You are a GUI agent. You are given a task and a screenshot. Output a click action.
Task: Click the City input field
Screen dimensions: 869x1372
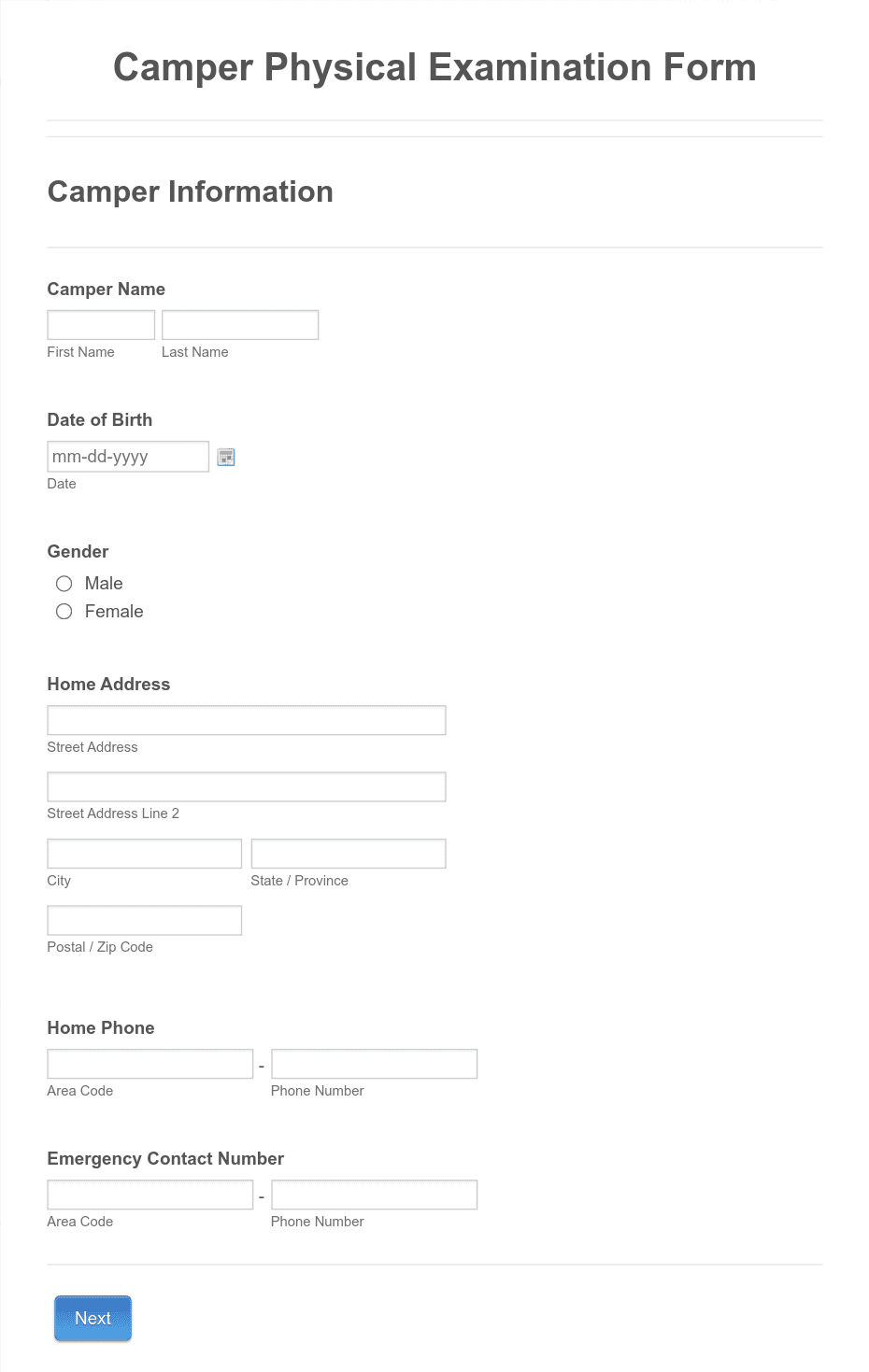point(144,853)
